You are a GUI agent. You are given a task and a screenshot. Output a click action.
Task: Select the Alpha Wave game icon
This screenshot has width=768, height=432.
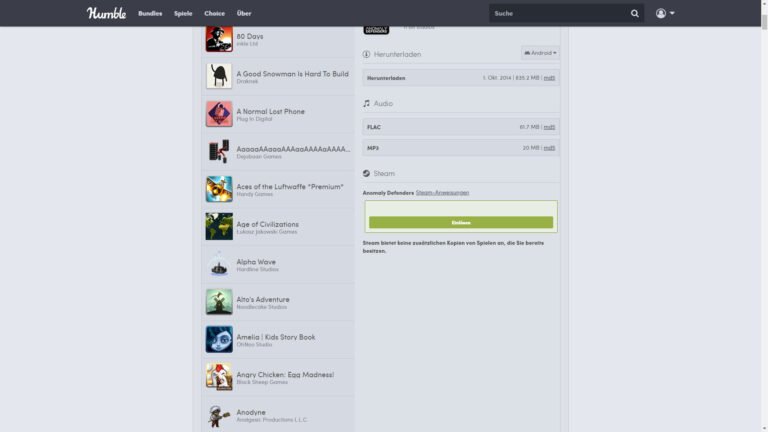[219, 264]
